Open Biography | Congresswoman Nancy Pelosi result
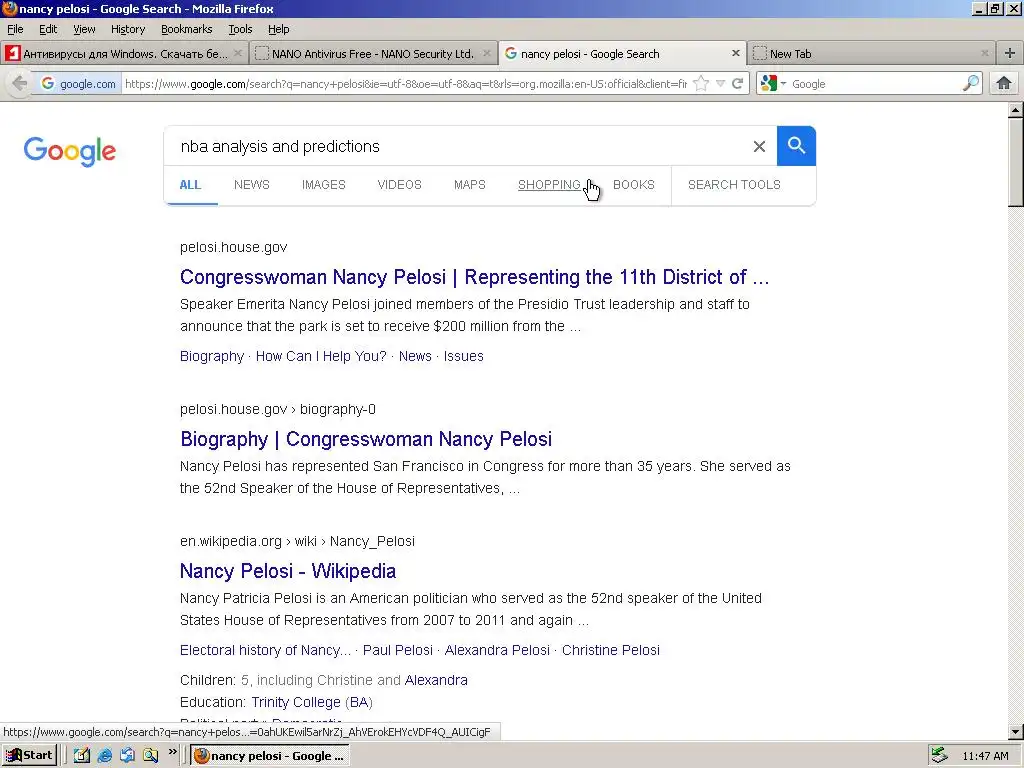1024x768 pixels. (366, 439)
